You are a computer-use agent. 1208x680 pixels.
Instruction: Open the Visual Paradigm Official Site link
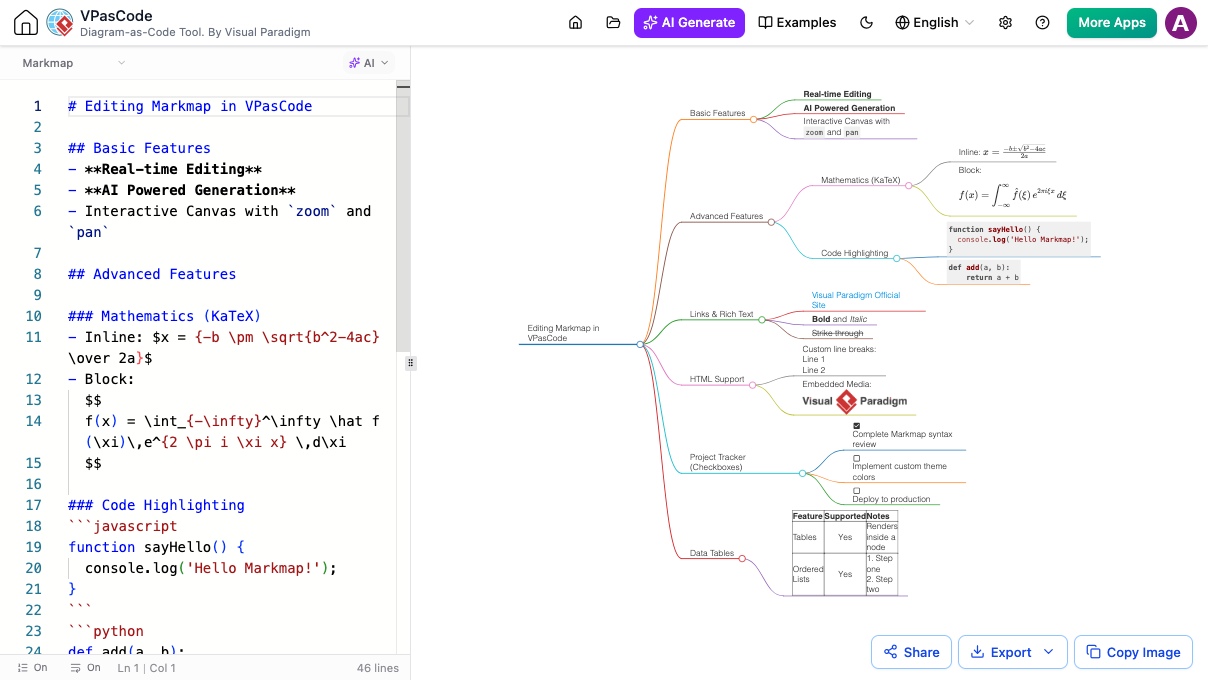(x=856, y=300)
